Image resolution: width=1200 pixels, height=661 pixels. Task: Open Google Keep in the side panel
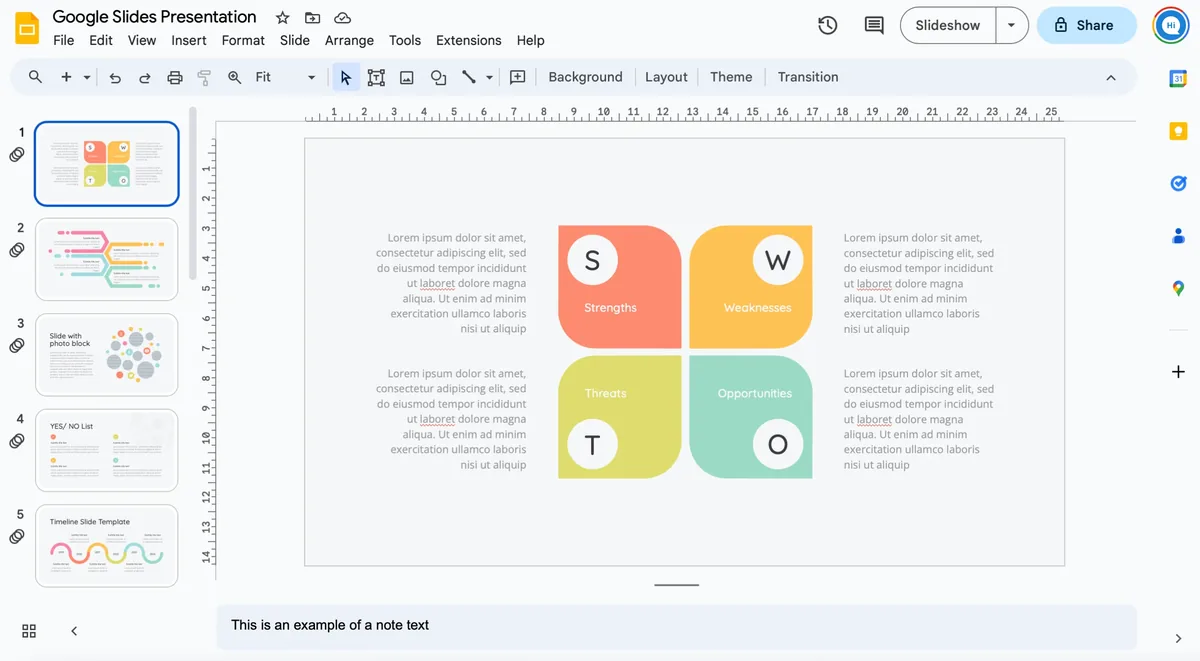[x=1178, y=131]
